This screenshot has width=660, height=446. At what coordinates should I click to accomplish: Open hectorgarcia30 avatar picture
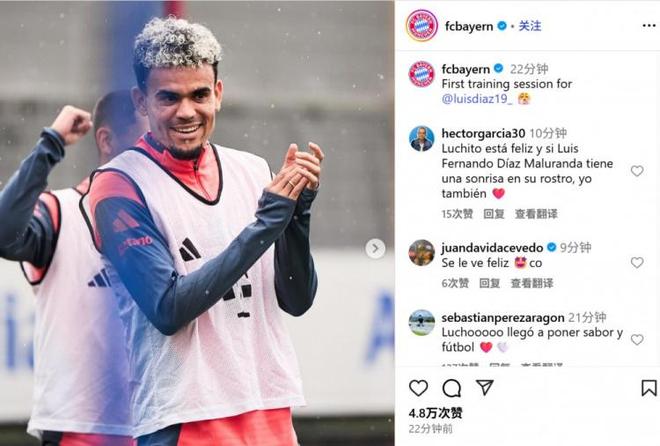421,138
